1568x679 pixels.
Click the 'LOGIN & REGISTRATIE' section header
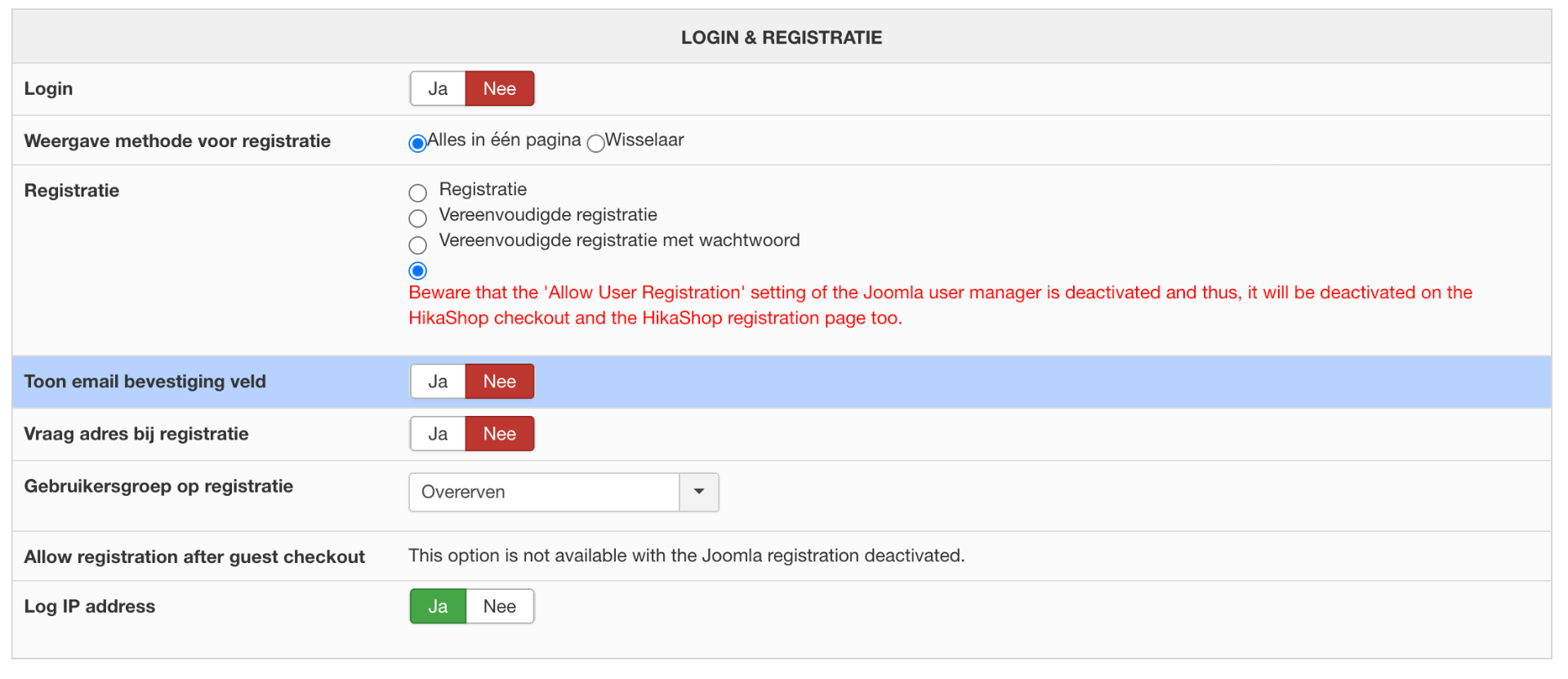tap(782, 38)
